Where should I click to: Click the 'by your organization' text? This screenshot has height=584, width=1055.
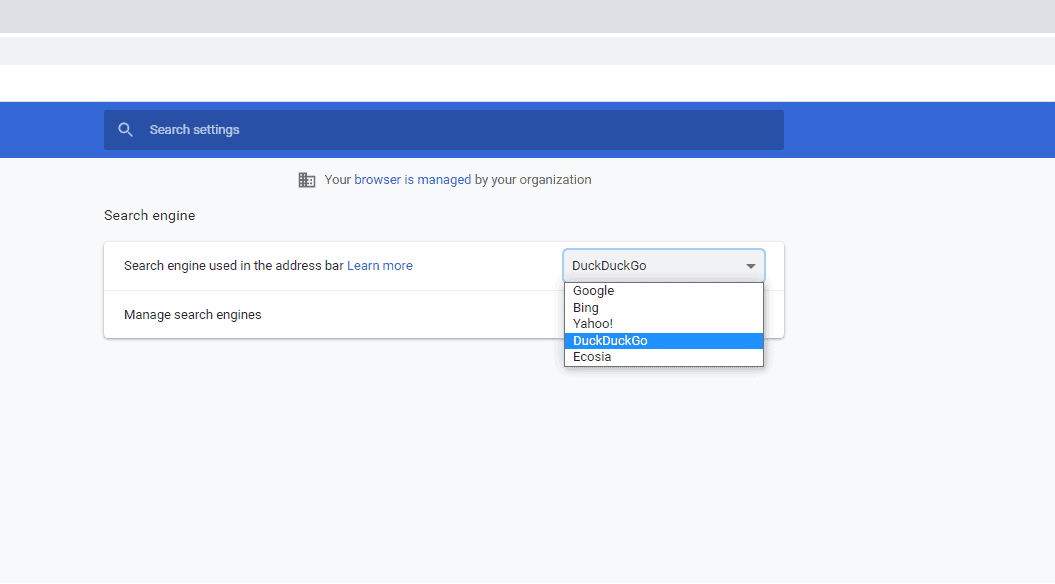pos(533,180)
